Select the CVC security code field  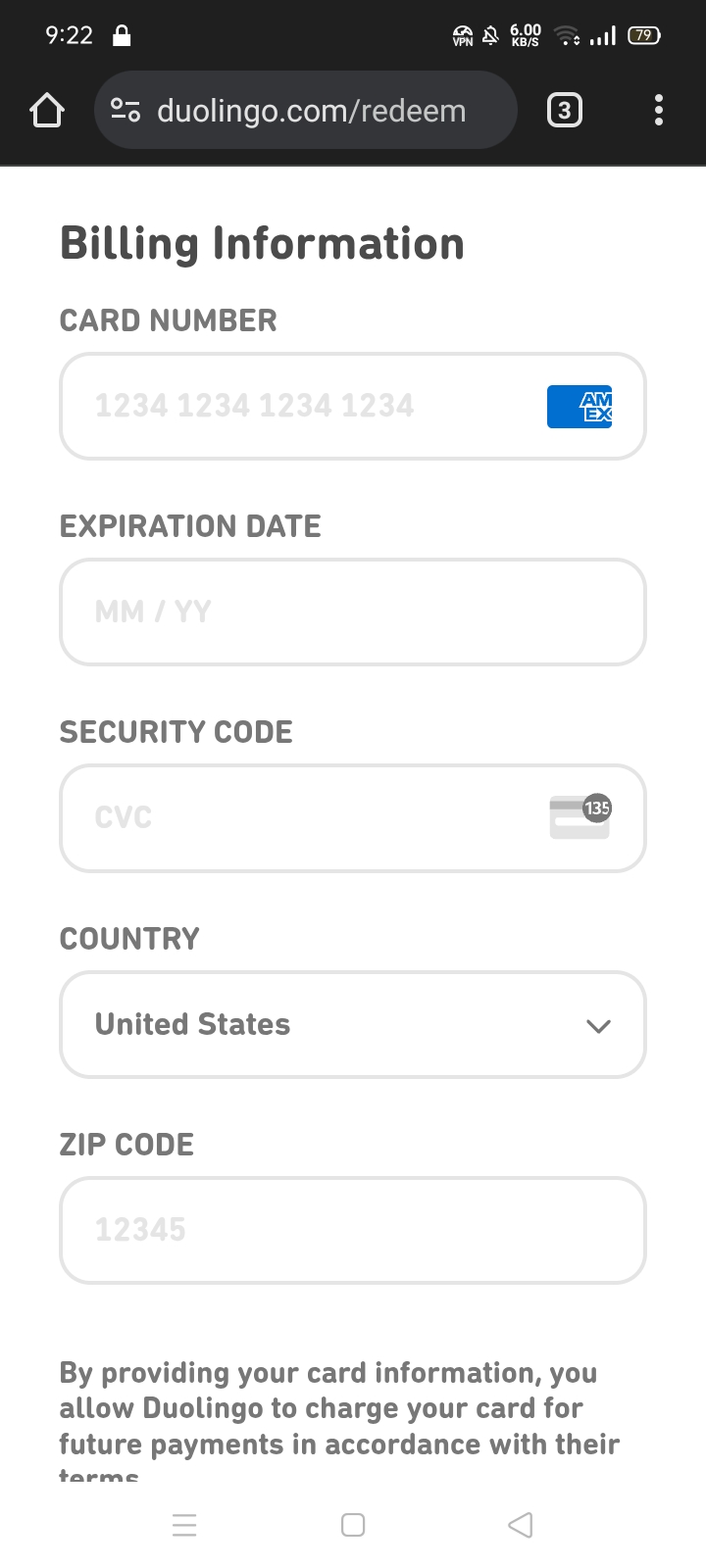coord(294,818)
